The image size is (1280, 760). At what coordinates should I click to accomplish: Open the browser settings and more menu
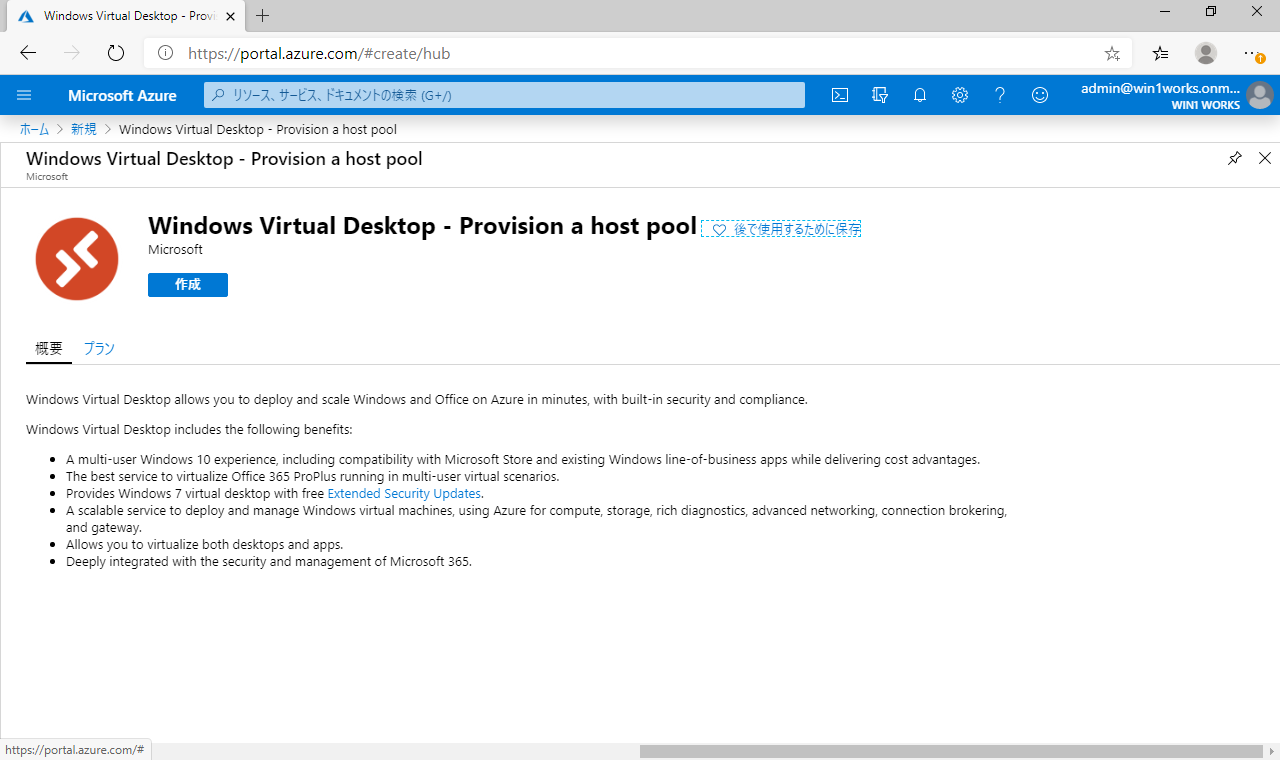[1252, 53]
